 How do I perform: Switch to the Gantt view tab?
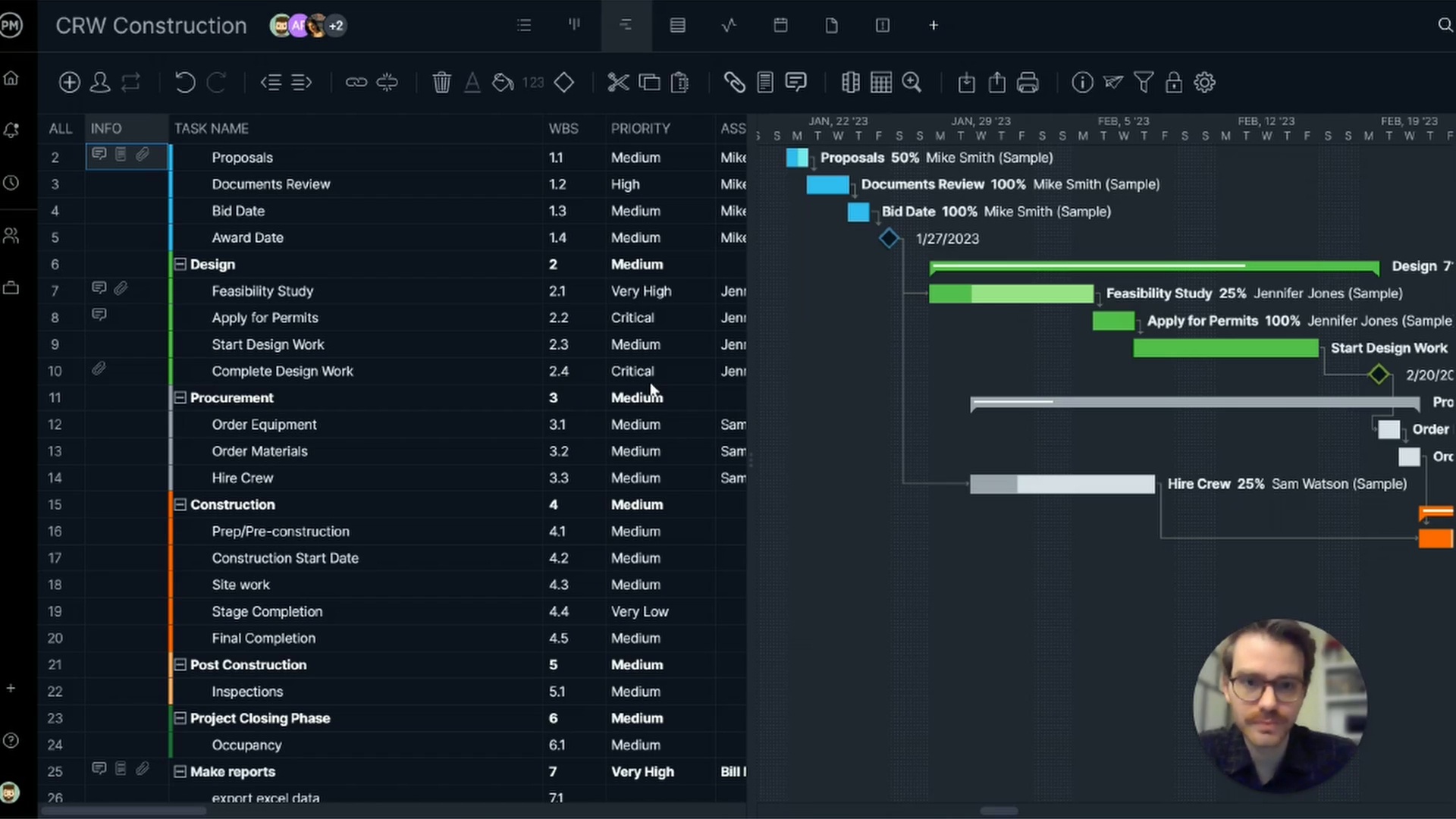point(626,26)
